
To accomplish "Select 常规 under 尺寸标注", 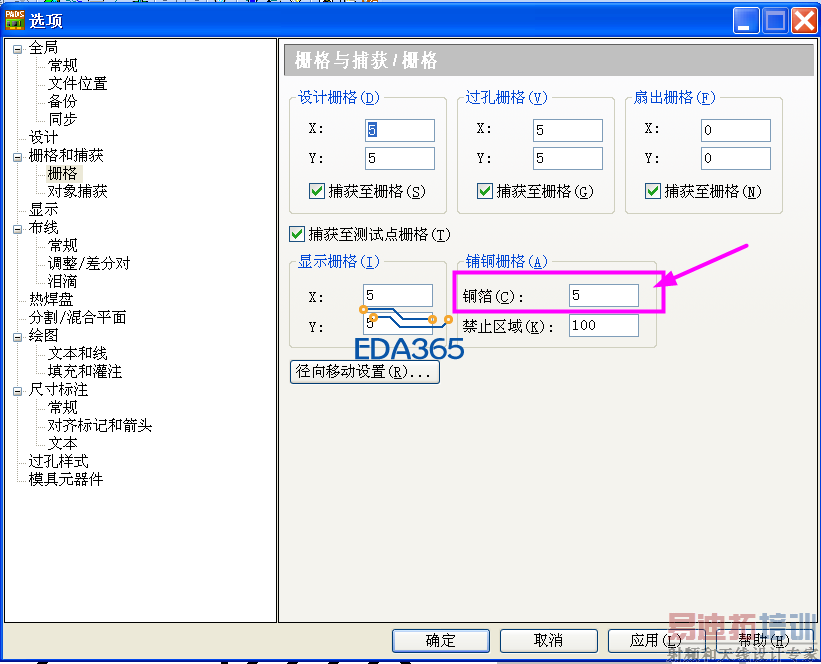I will tap(63, 407).
